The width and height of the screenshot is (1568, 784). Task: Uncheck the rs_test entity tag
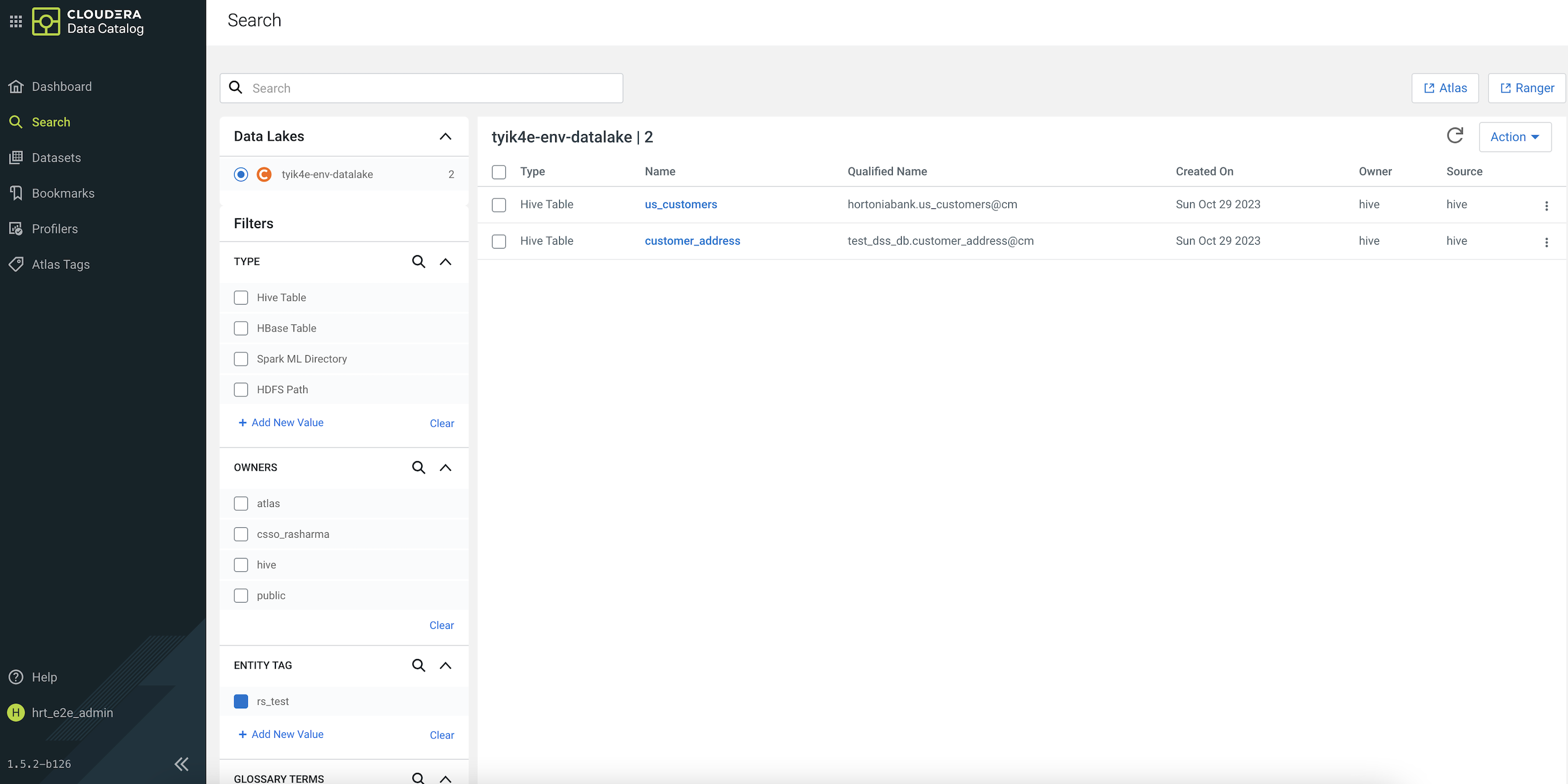241,701
